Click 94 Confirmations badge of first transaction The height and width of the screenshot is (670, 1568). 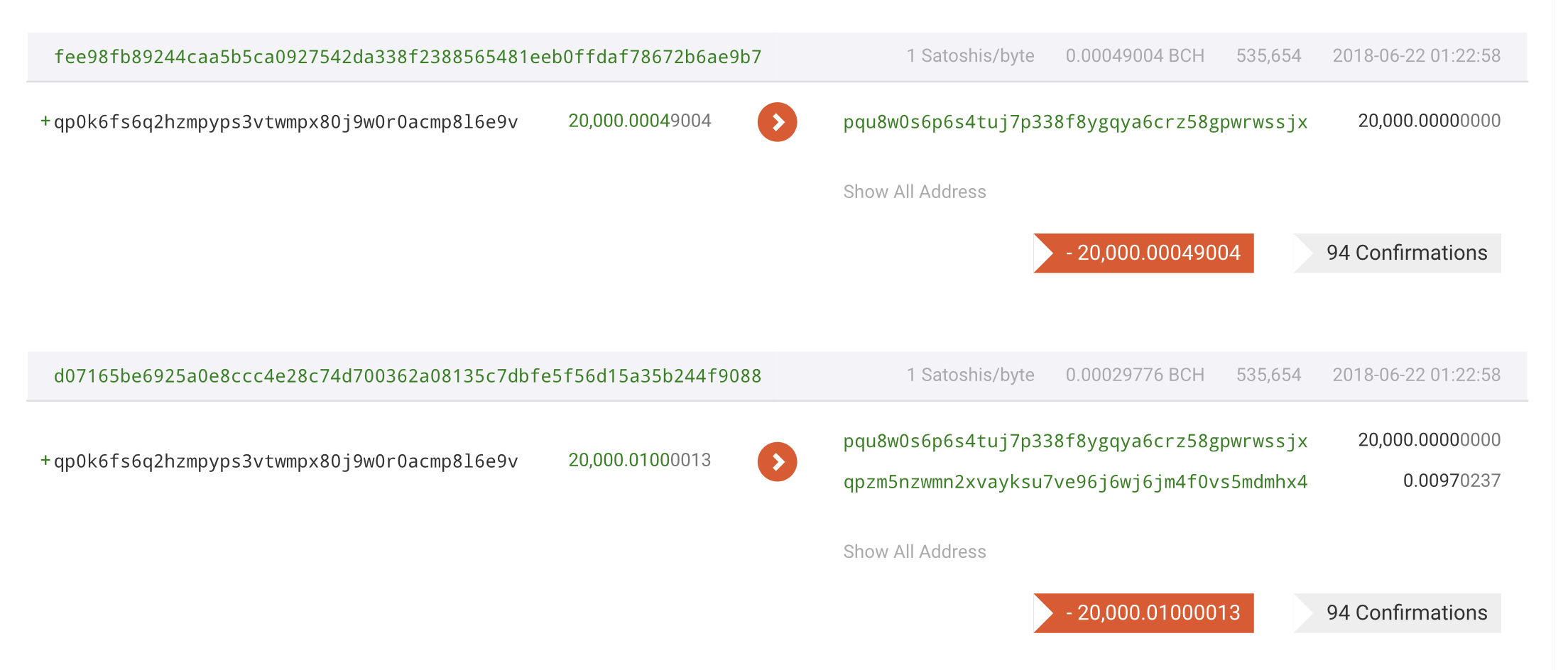(x=1398, y=253)
